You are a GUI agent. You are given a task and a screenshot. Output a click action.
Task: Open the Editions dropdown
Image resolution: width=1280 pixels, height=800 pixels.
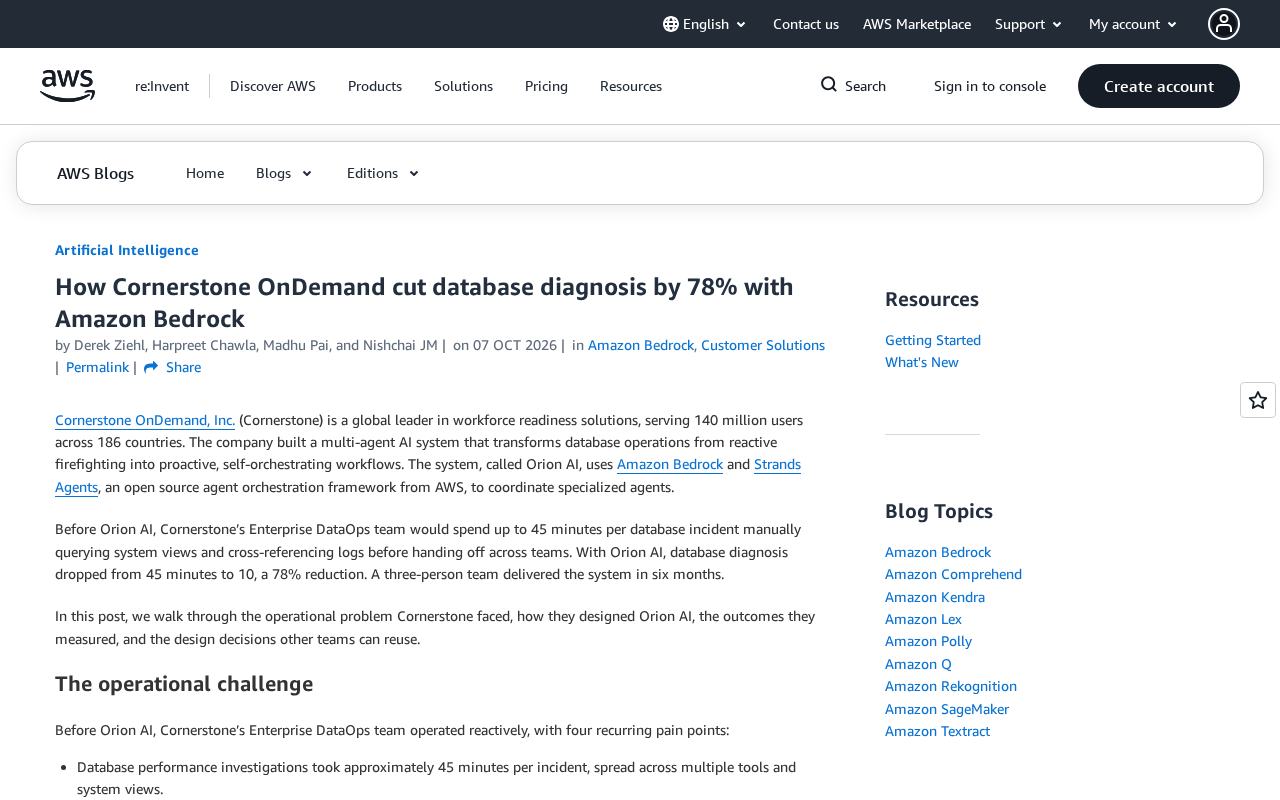click(384, 173)
